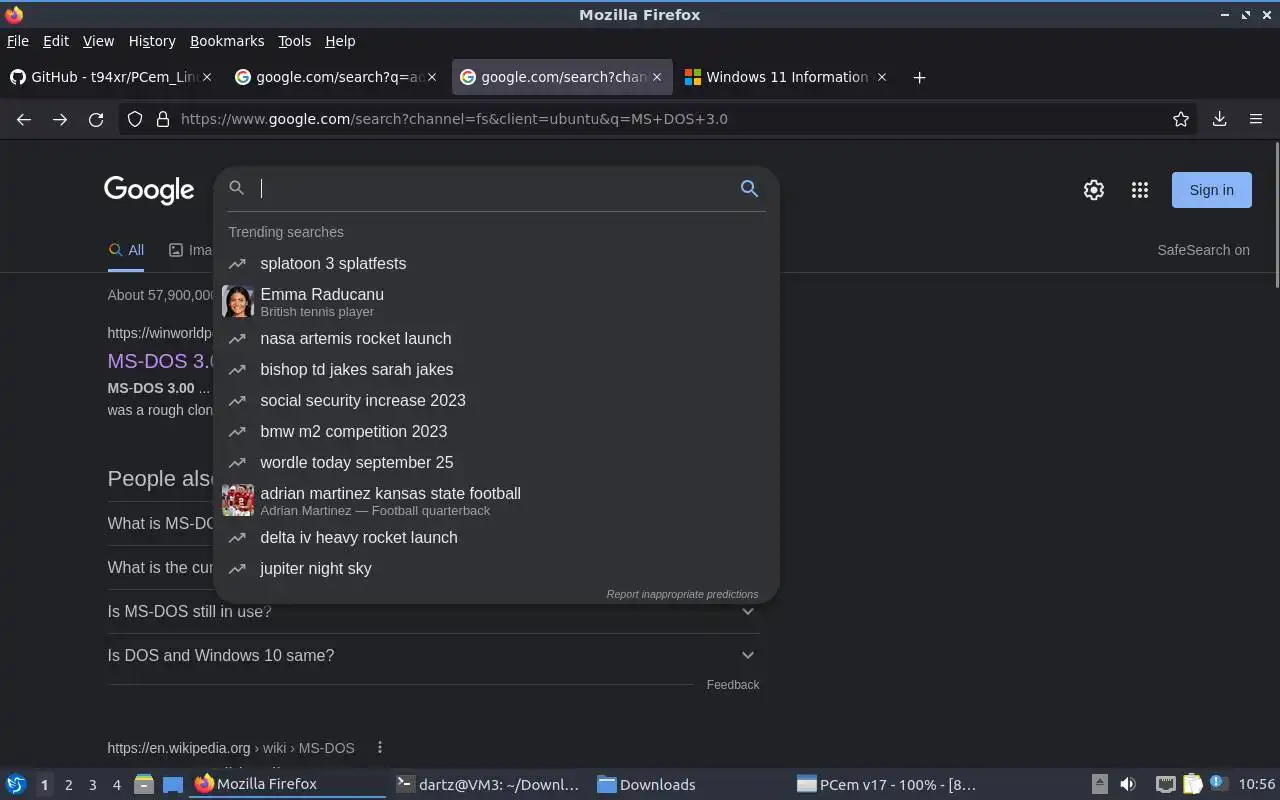Click the SafeSearch on label

[x=1203, y=250]
